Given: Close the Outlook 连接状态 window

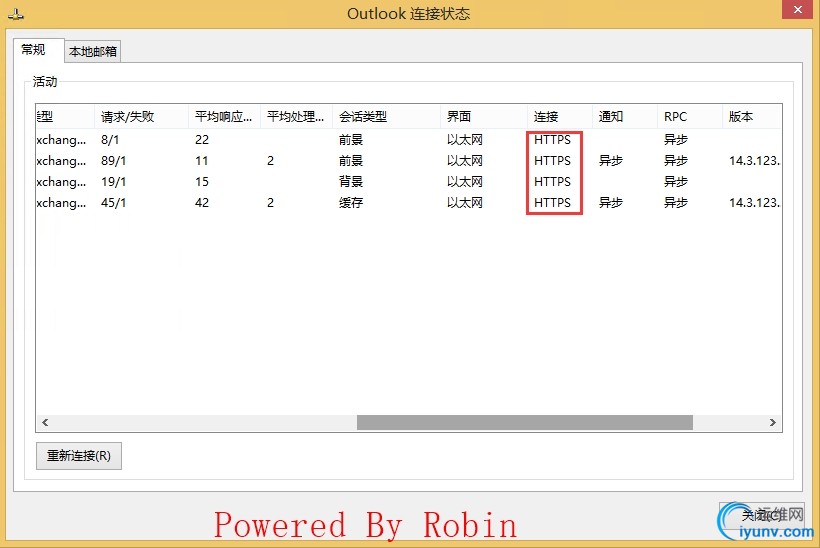Looking at the screenshot, I should point(798,9).
